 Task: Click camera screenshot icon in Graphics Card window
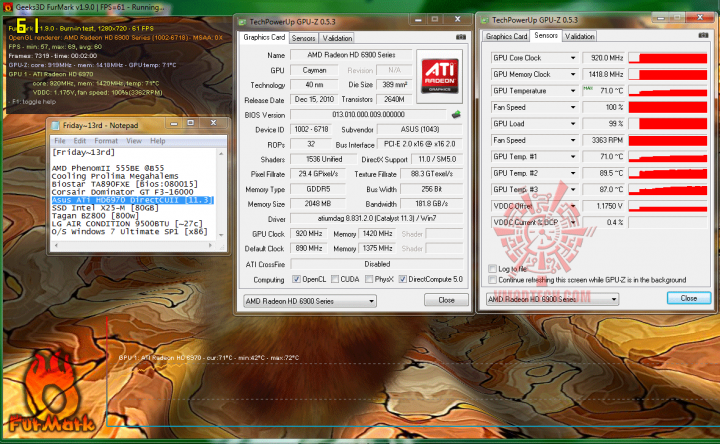coord(461,37)
